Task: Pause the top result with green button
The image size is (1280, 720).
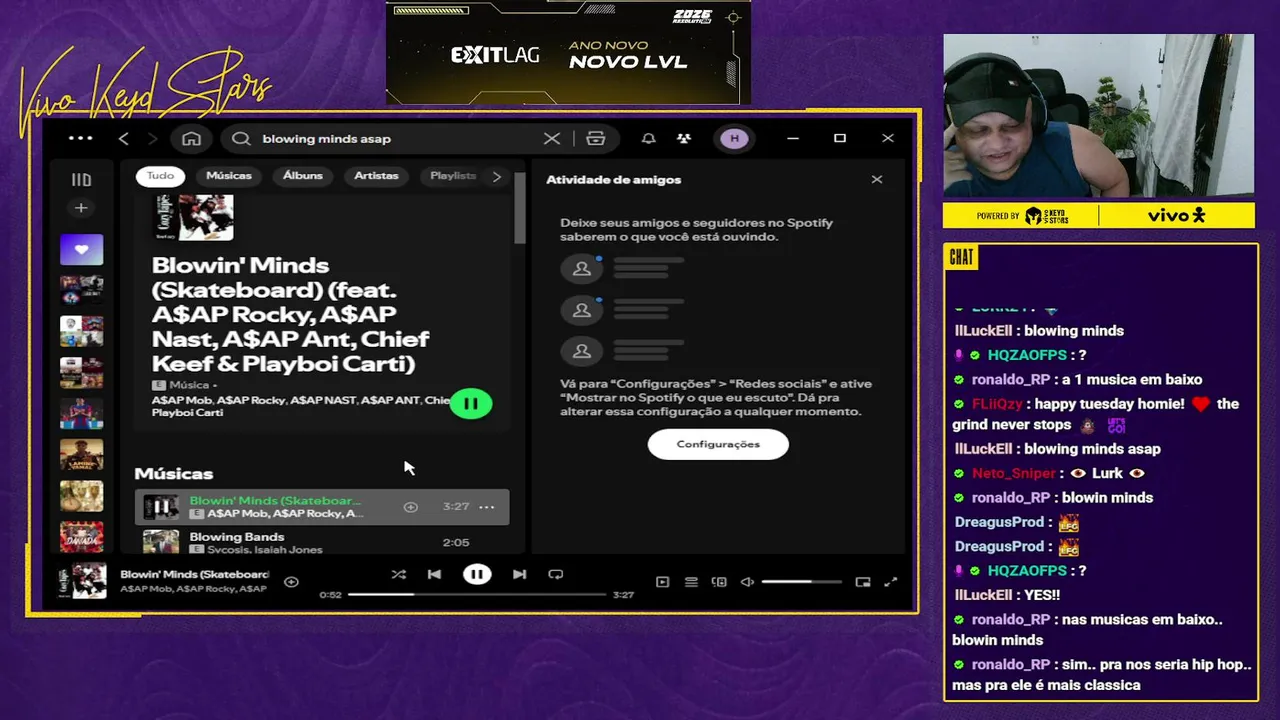Action: pos(471,404)
